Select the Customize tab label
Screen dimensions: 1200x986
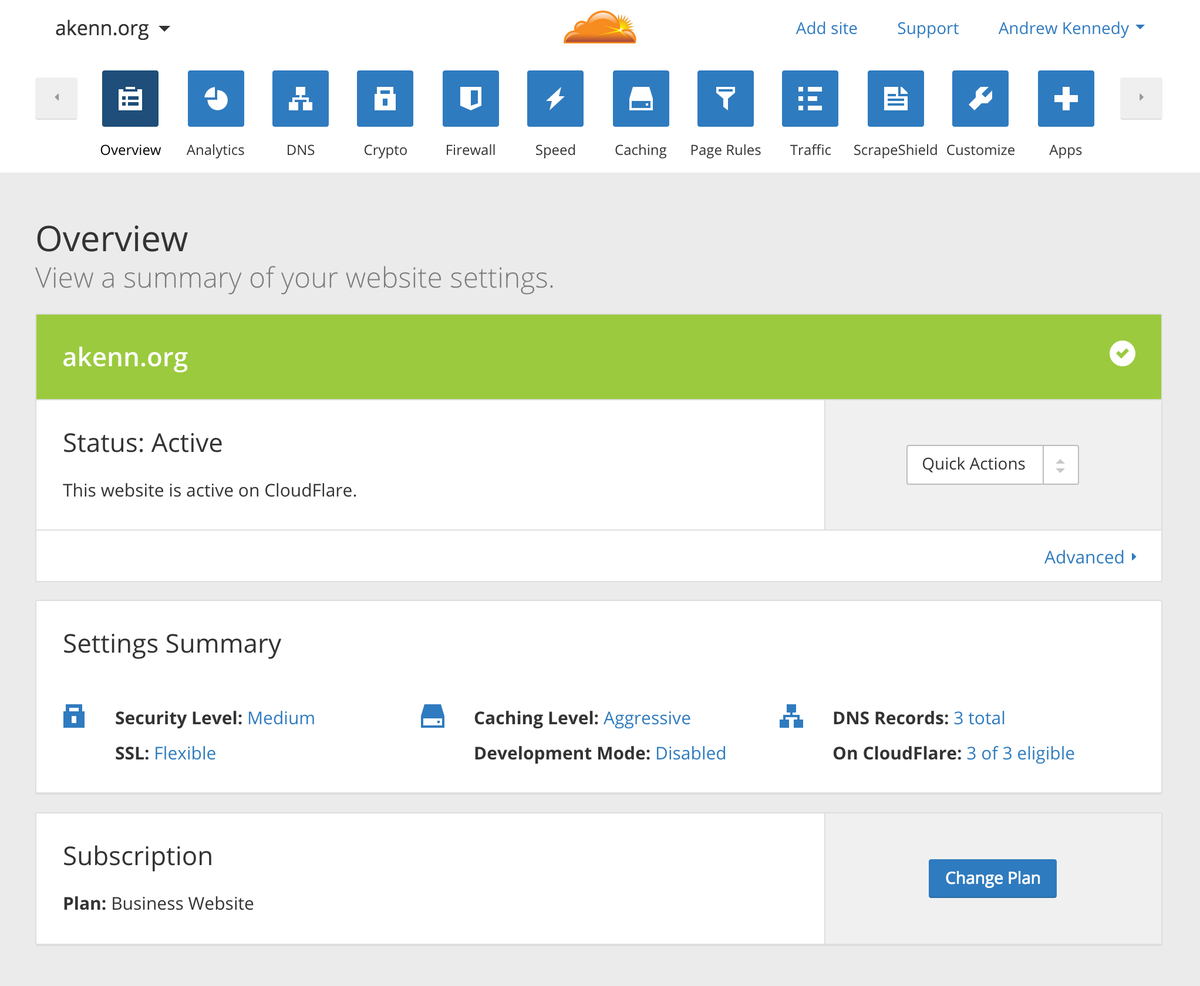980,150
